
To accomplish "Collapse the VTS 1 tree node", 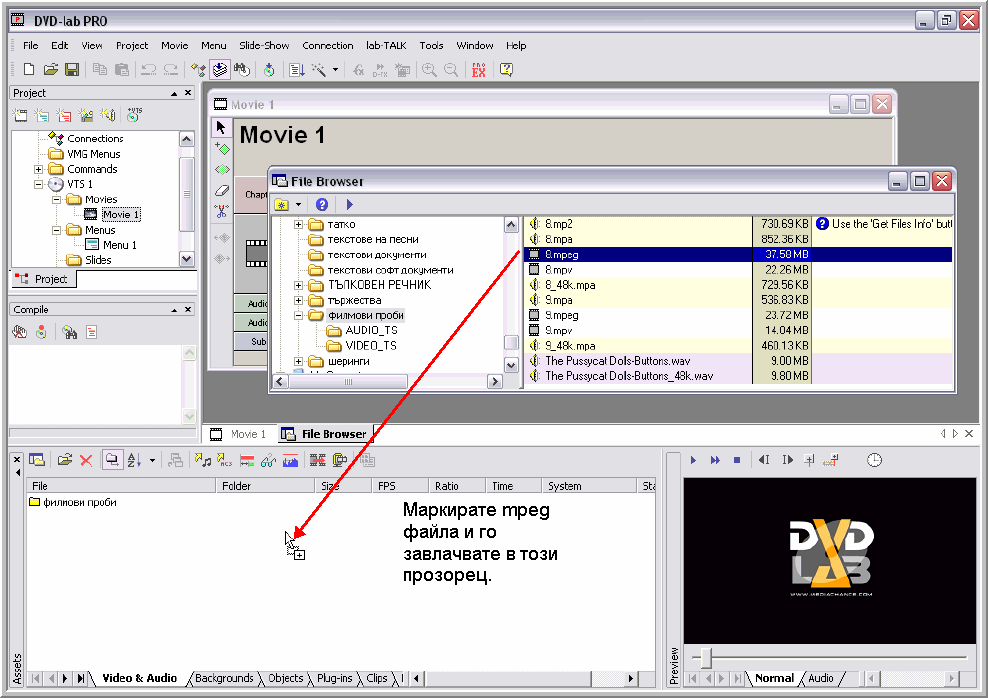I will [38, 184].
